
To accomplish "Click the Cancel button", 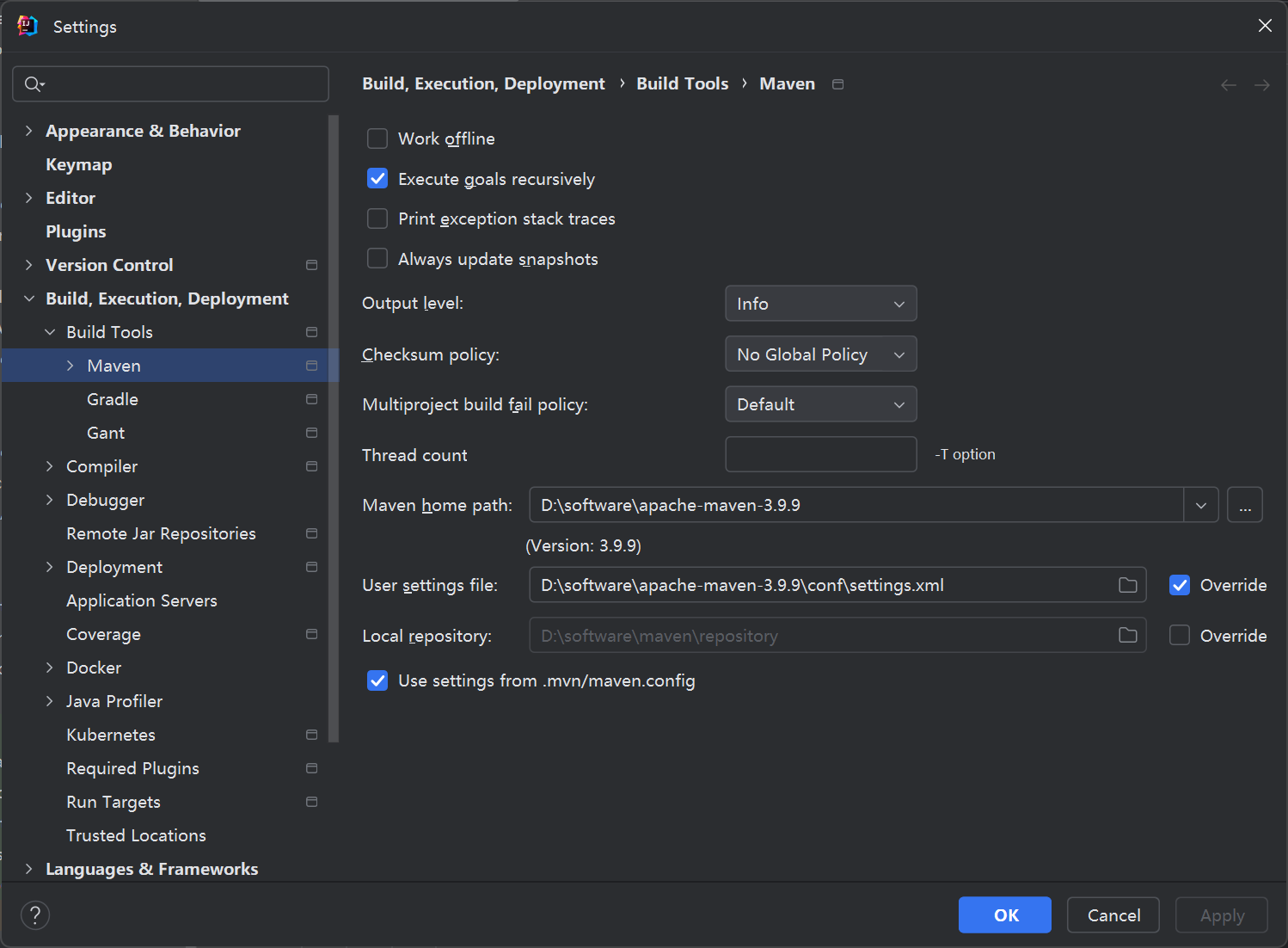I will point(1113,915).
